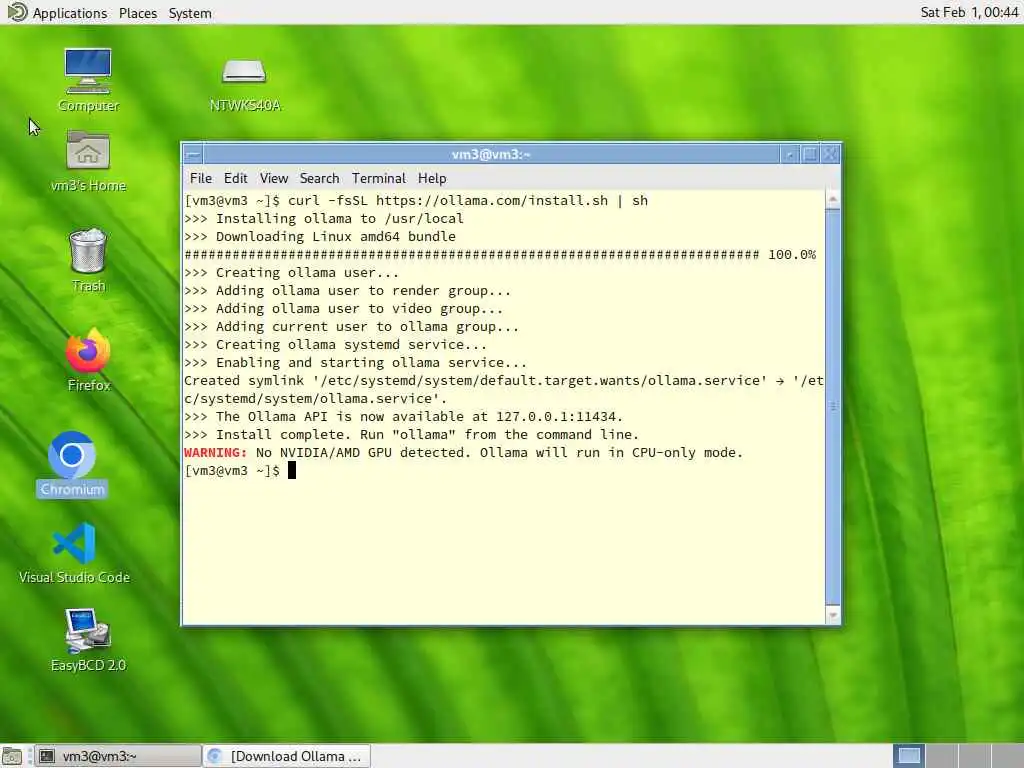Click the clock showing Sat Feb 1, 00:44

(x=969, y=12)
